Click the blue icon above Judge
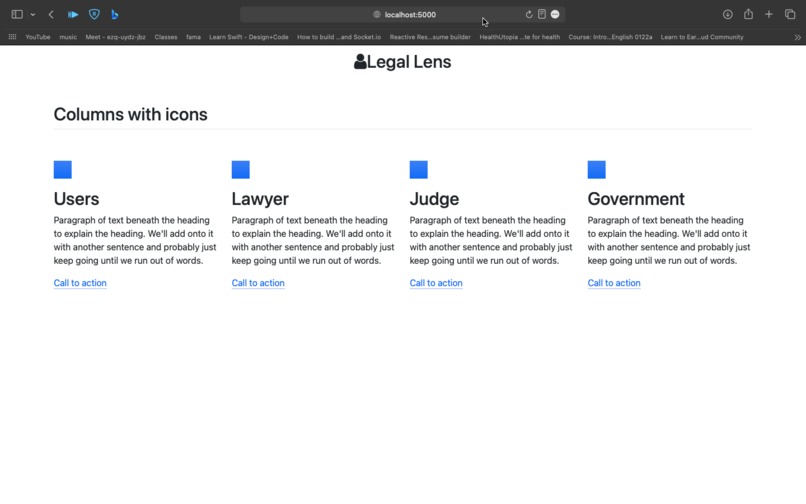Viewport: 806px width, 504px height. (418, 170)
